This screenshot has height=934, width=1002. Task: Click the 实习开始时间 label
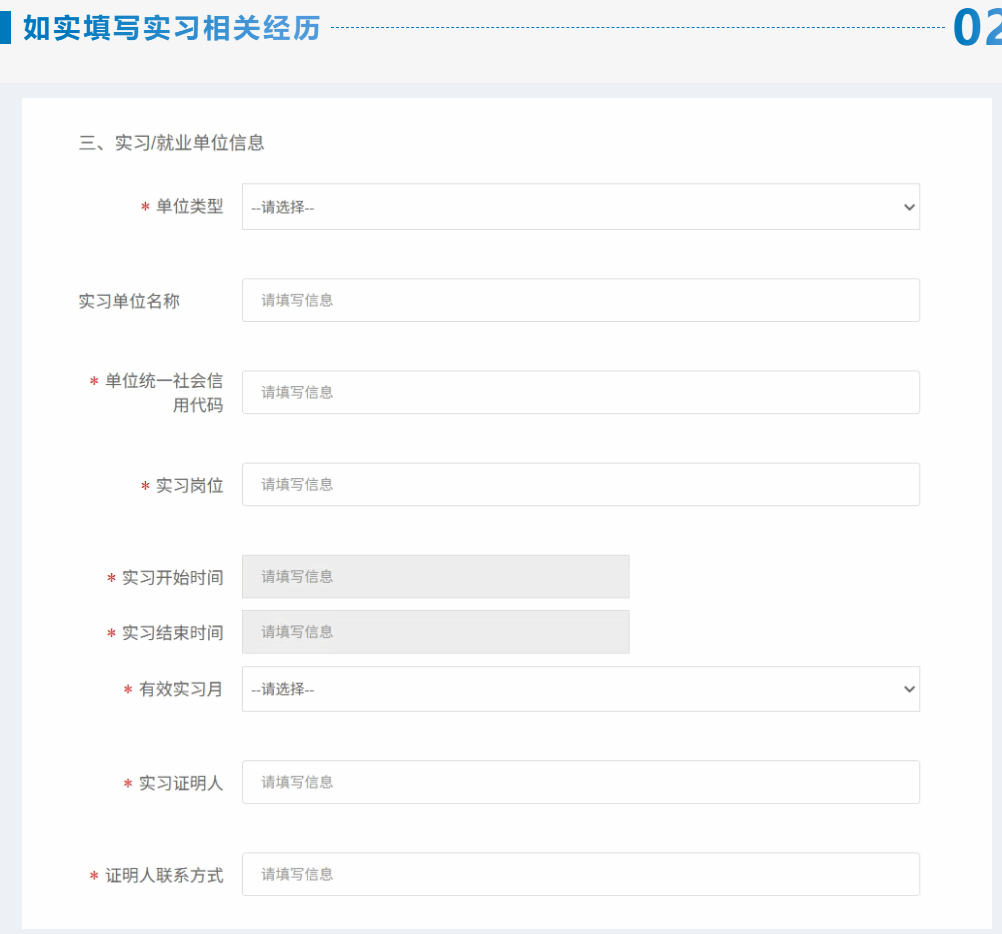tap(172, 578)
